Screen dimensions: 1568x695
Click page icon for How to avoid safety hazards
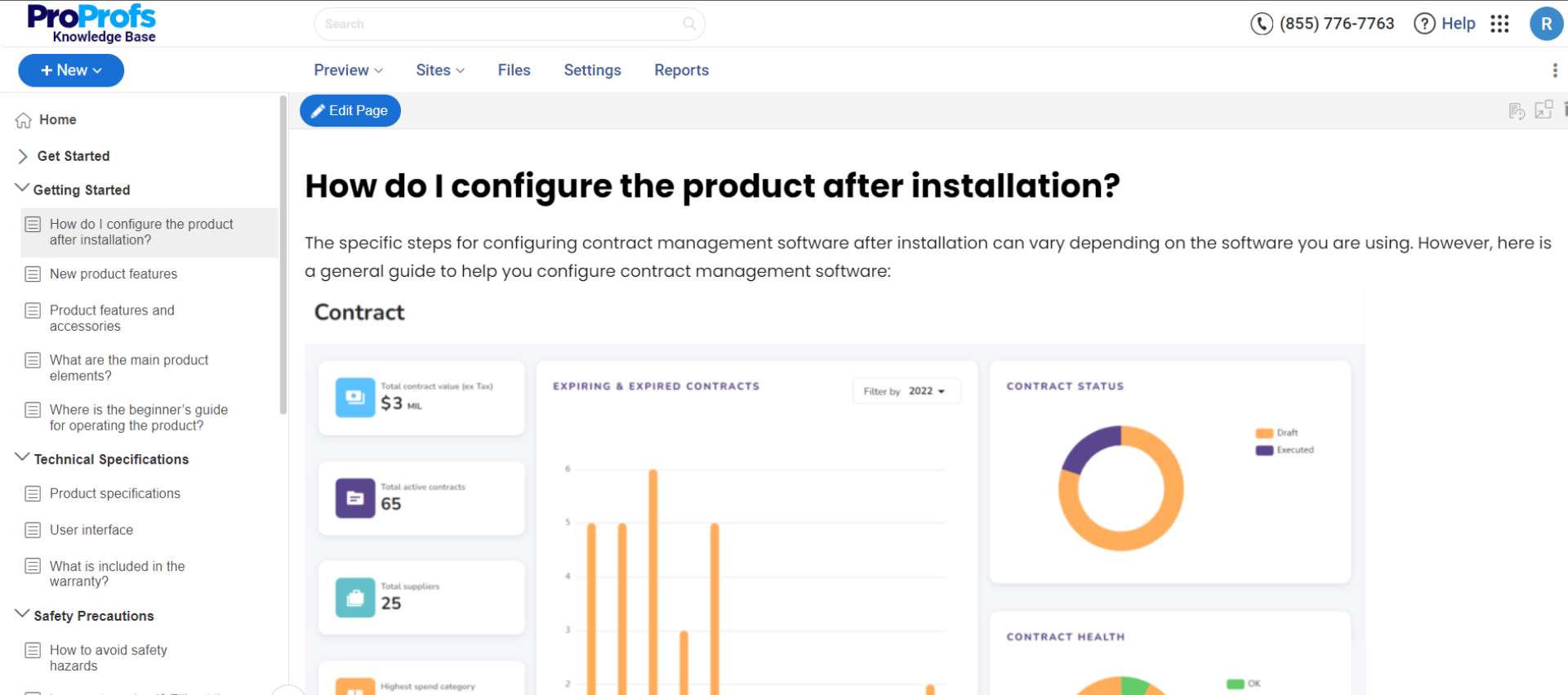coord(33,650)
